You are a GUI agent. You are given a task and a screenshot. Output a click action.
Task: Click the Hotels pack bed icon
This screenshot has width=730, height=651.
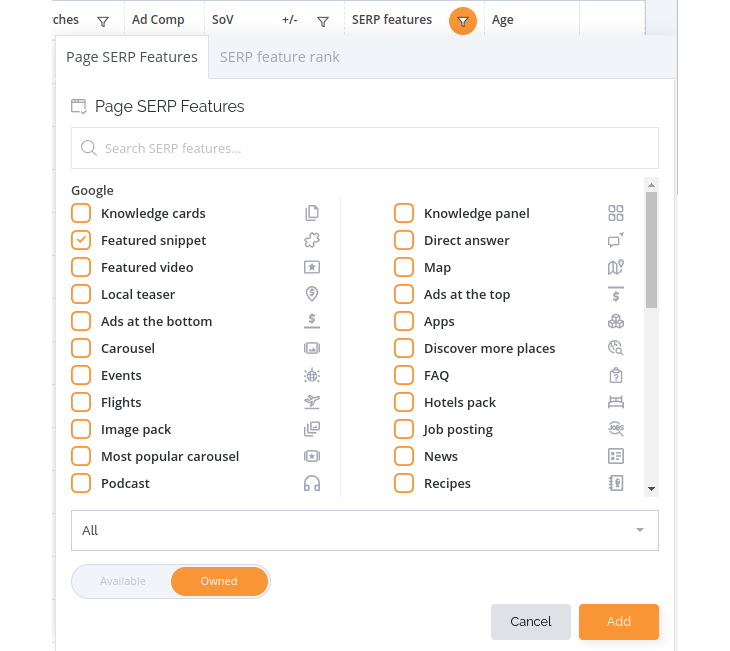pyautogui.click(x=615, y=402)
